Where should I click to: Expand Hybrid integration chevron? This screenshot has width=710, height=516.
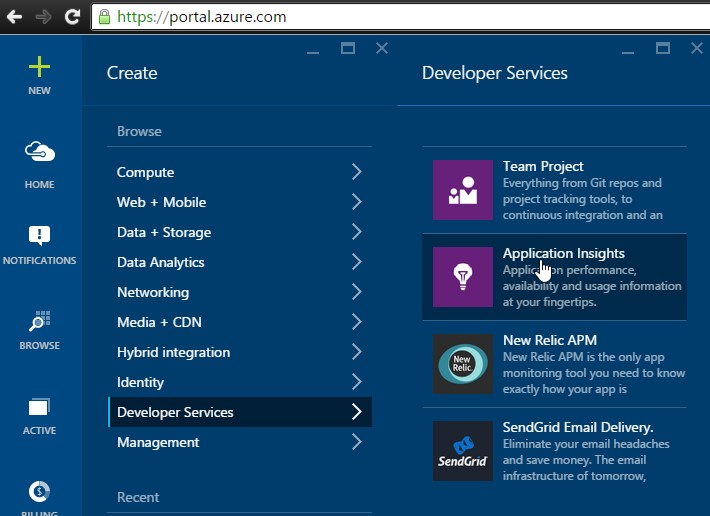357,352
